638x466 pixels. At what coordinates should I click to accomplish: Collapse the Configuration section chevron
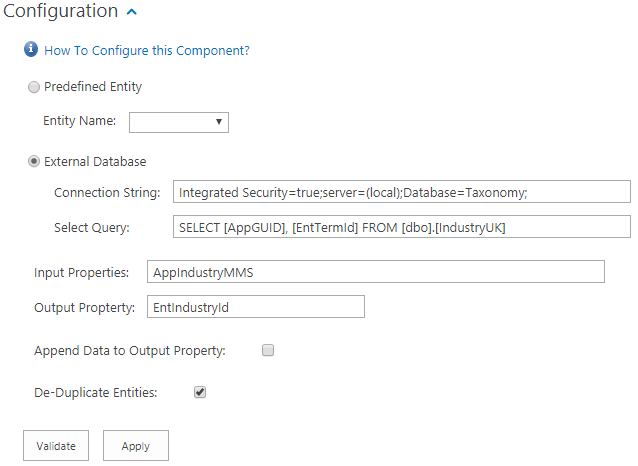click(133, 13)
